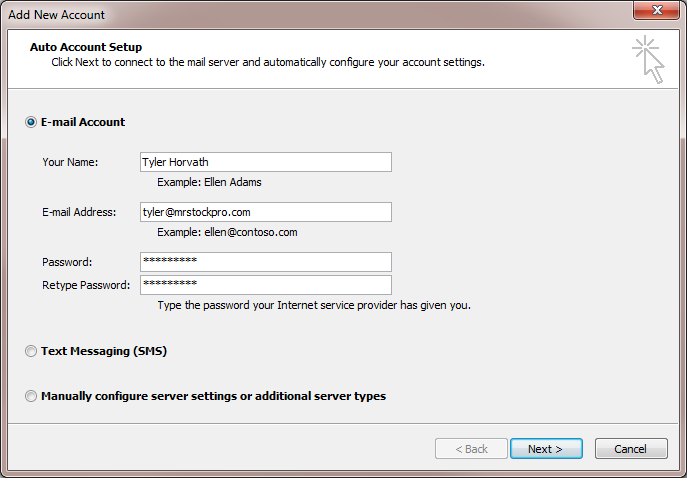Click the Your Name input field
This screenshot has height=478, width=687.
click(x=265, y=162)
